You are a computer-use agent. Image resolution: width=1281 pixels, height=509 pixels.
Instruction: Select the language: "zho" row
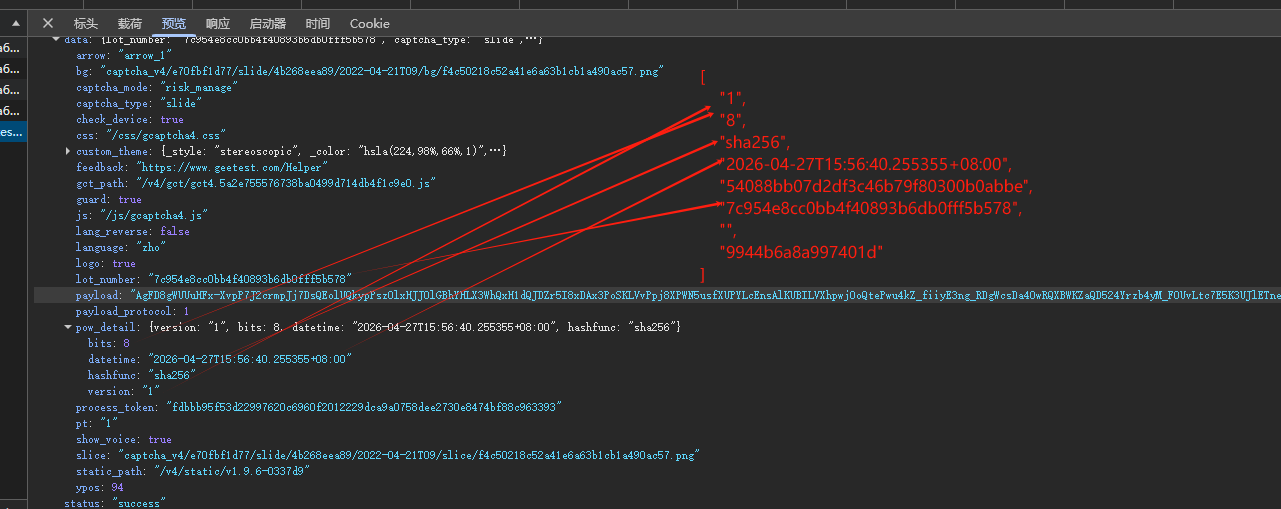coord(121,247)
